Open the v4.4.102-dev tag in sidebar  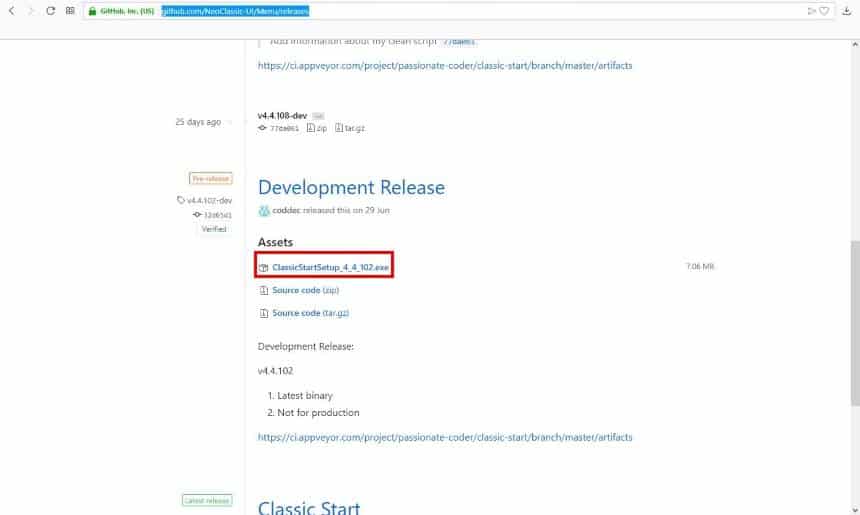pos(210,201)
